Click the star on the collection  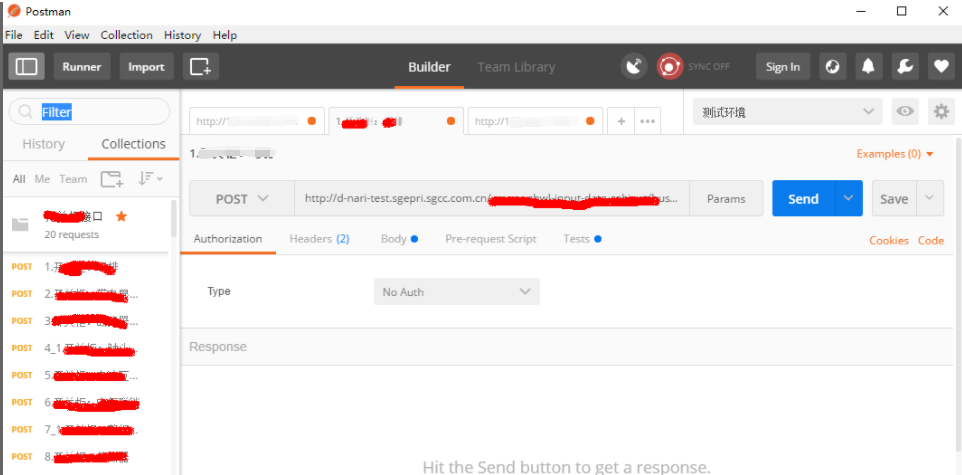[121, 216]
